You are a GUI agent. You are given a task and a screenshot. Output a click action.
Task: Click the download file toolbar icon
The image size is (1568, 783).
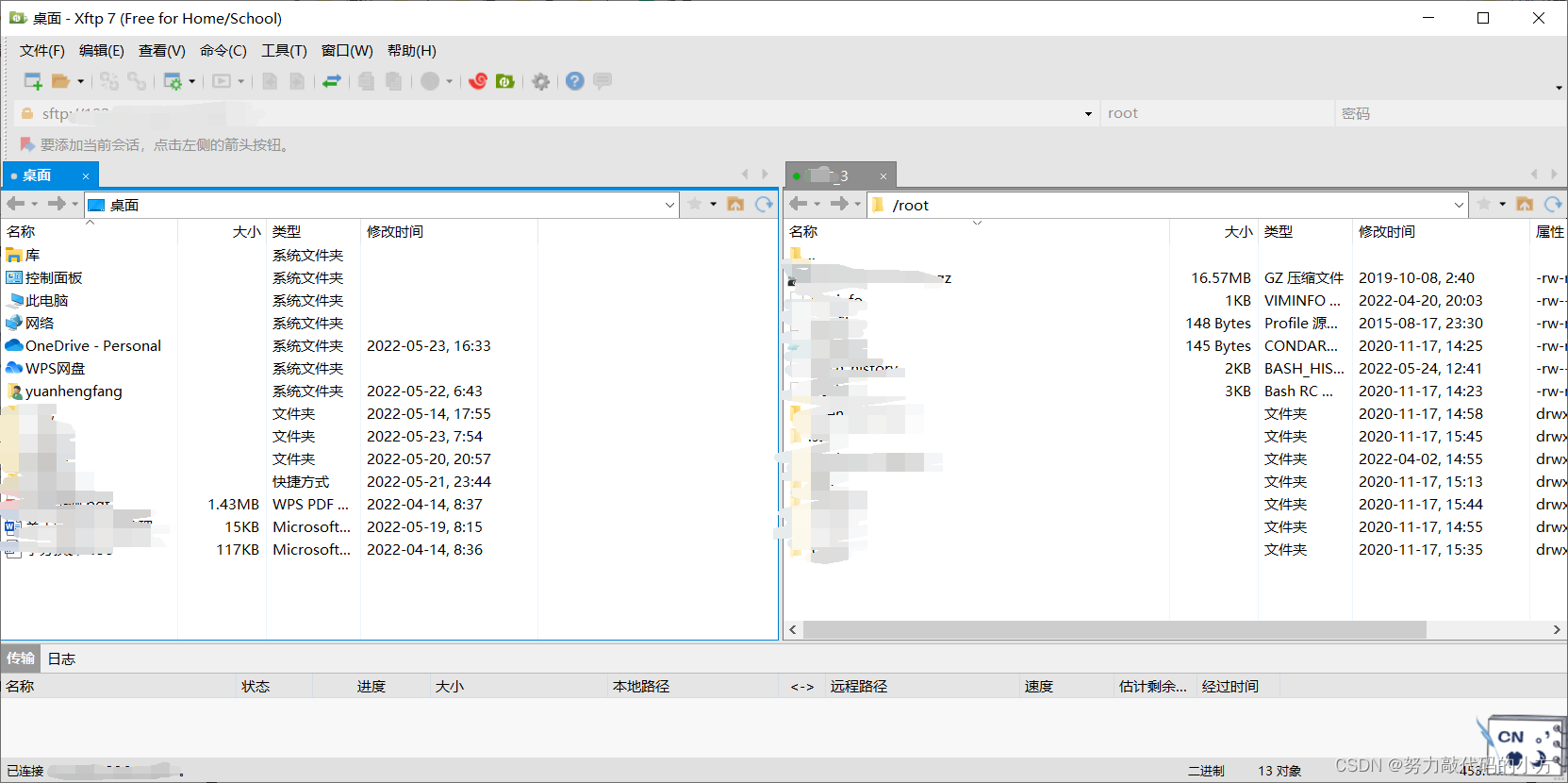[297, 81]
